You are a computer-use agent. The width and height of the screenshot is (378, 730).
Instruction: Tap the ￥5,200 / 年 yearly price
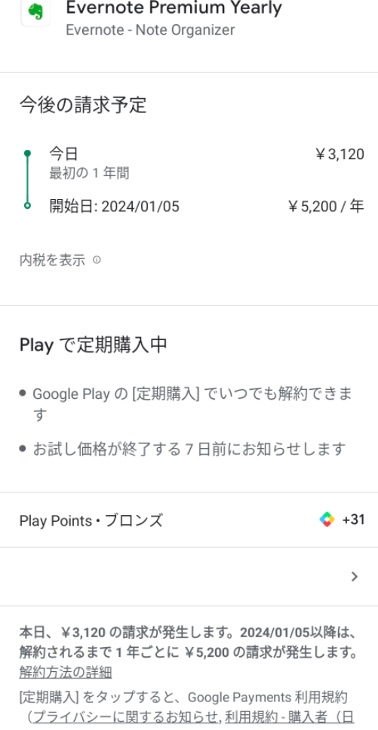(326, 206)
